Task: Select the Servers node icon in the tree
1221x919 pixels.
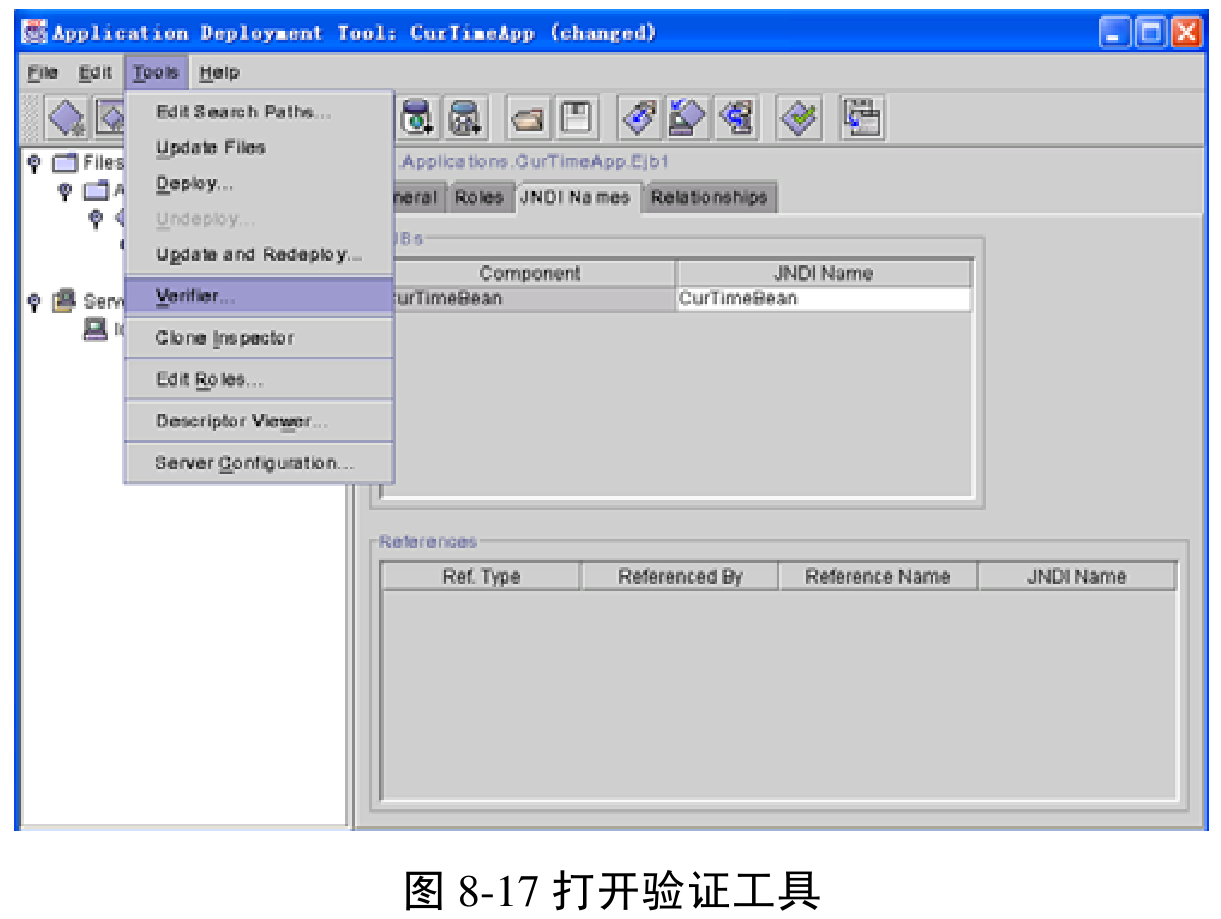Action: pyautogui.click(x=65, y=299)
